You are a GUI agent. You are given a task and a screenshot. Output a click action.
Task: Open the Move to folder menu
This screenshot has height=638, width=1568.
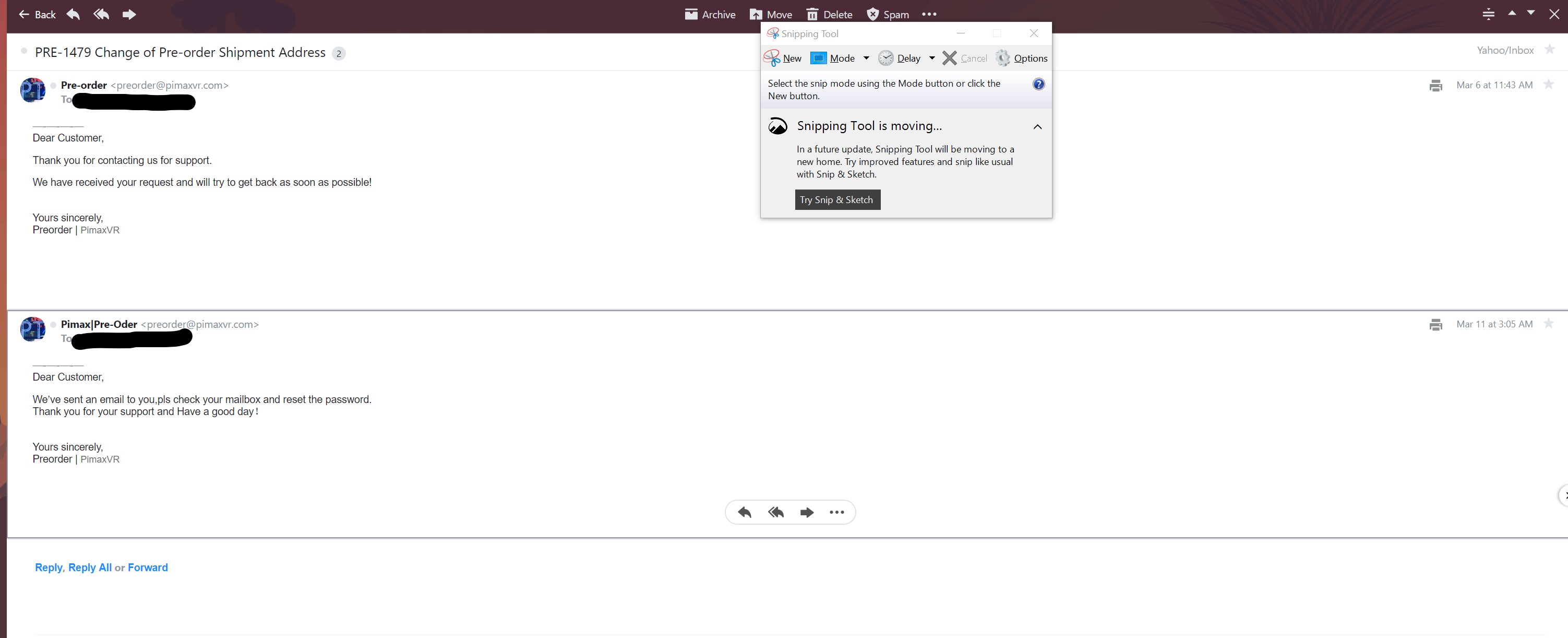(x=771, y=14)
